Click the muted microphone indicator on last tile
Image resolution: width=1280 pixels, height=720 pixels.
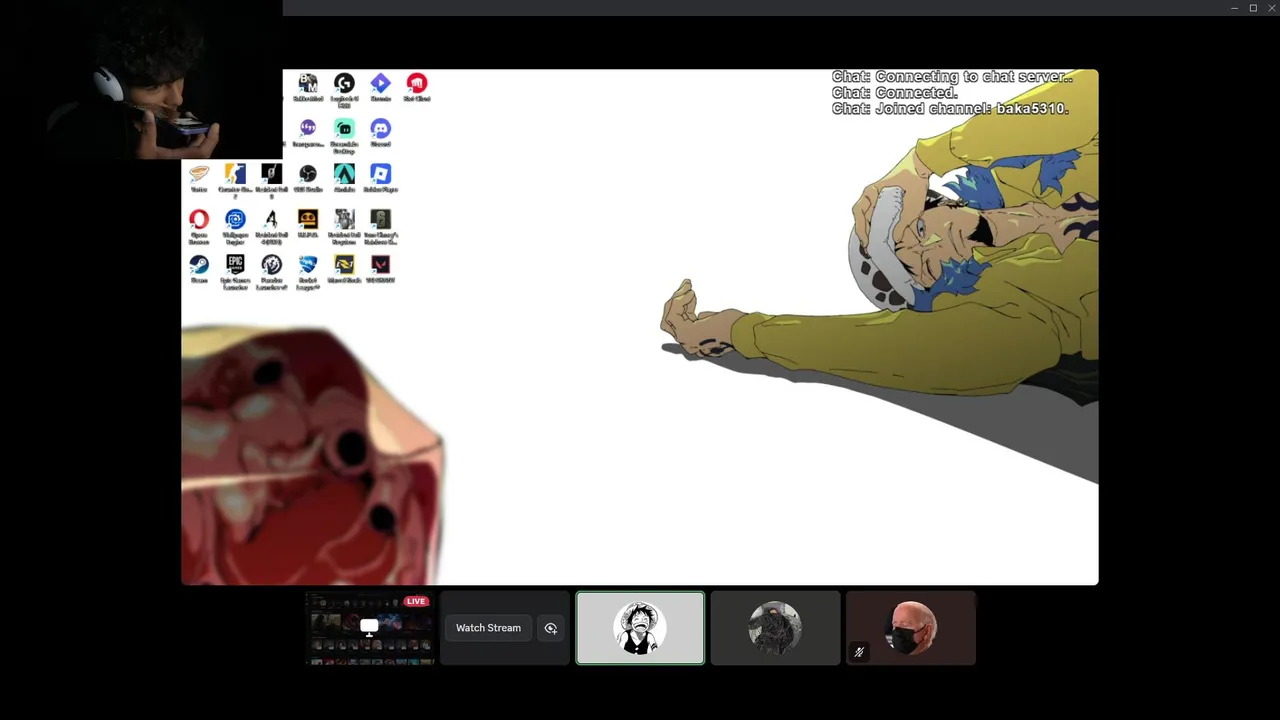(x=859, y=652)
